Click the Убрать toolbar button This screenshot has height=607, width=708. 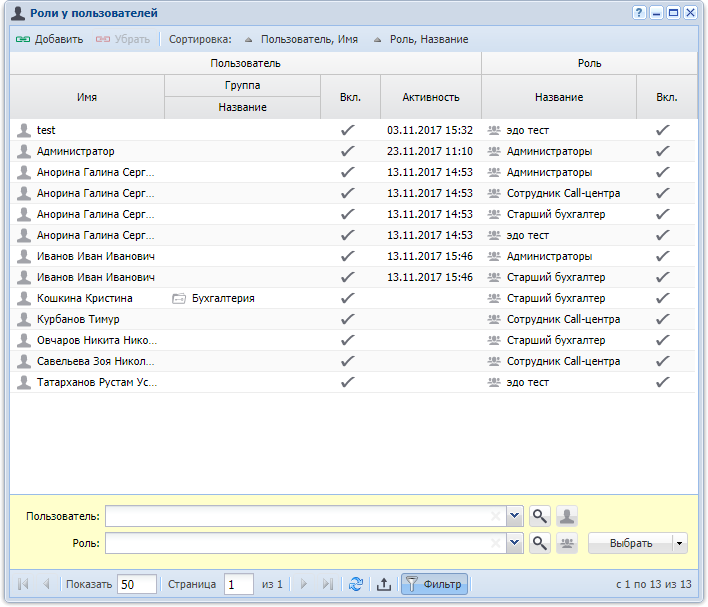(122, 39)
